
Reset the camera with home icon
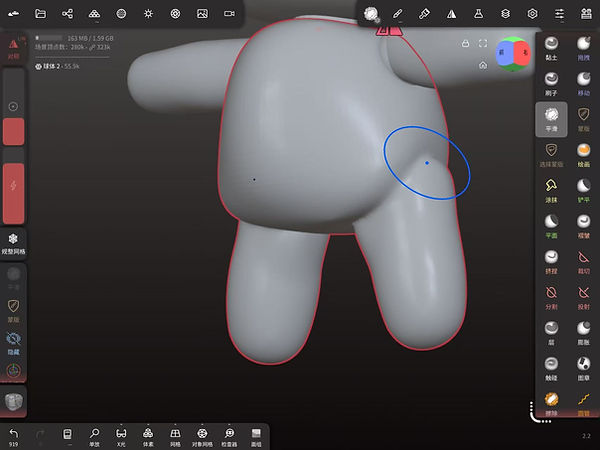coord(483,65)
